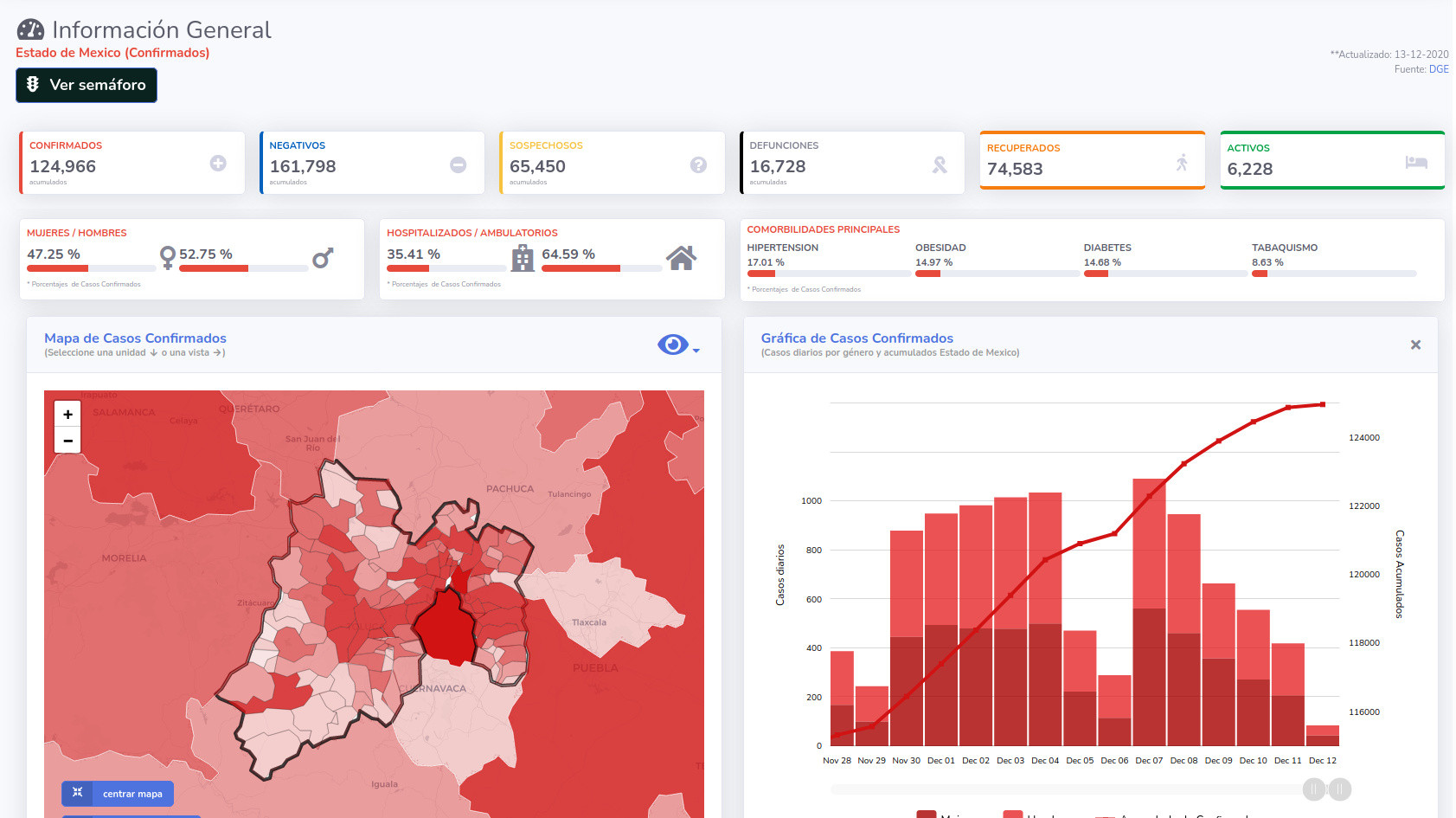The height and width of the screenshot is (818, 1456).
Task: Click the PACHUCA label on the map
Action: [x=510, y=489]
